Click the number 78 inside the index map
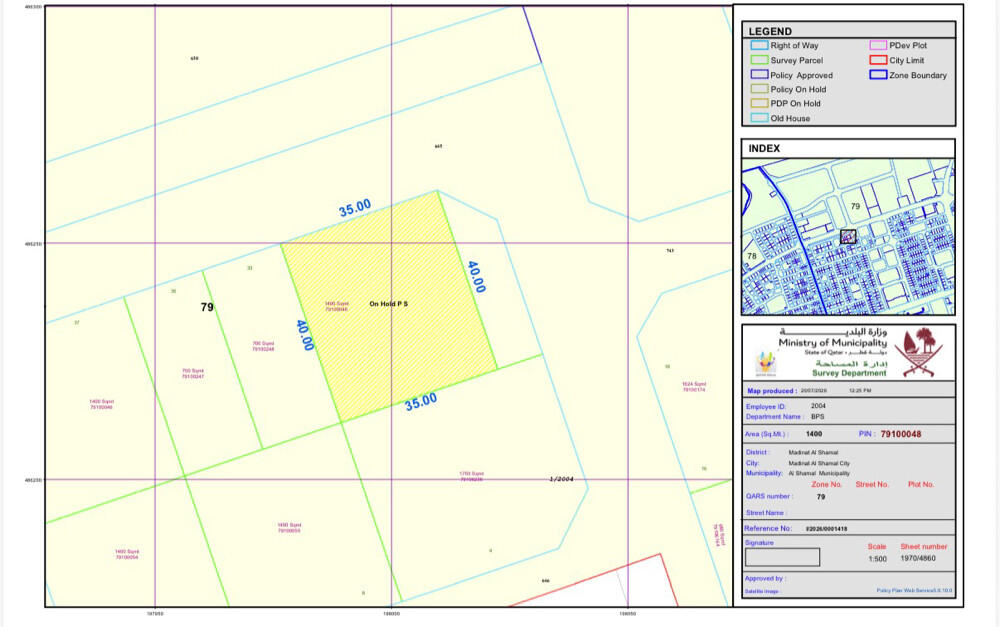 tap(752, 256)
